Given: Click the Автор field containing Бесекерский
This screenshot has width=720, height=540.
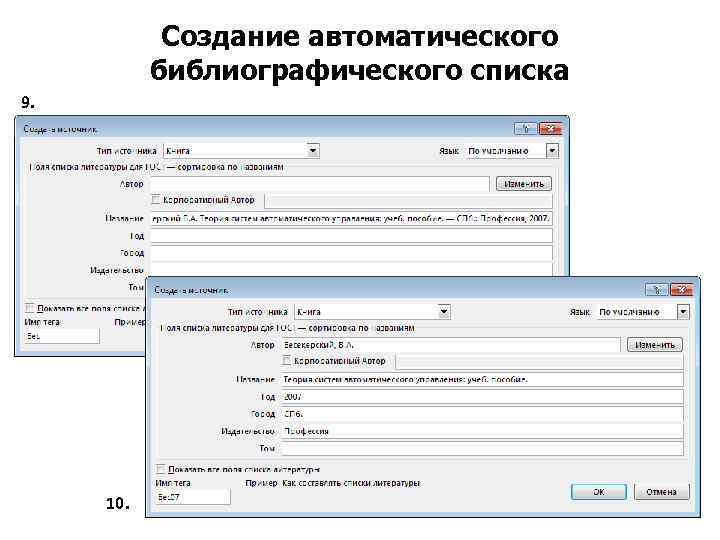Looking at the screenshot, I should pyautogui.click(x=450, y=345).
